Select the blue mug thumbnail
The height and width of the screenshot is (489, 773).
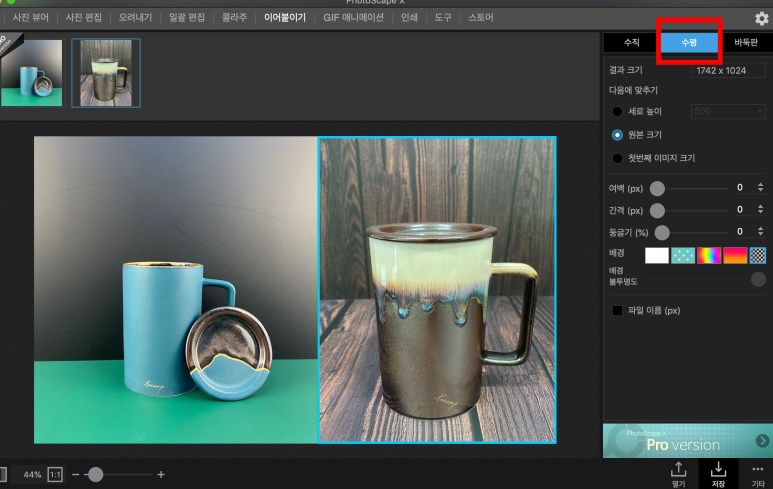[x=32, y=73]
